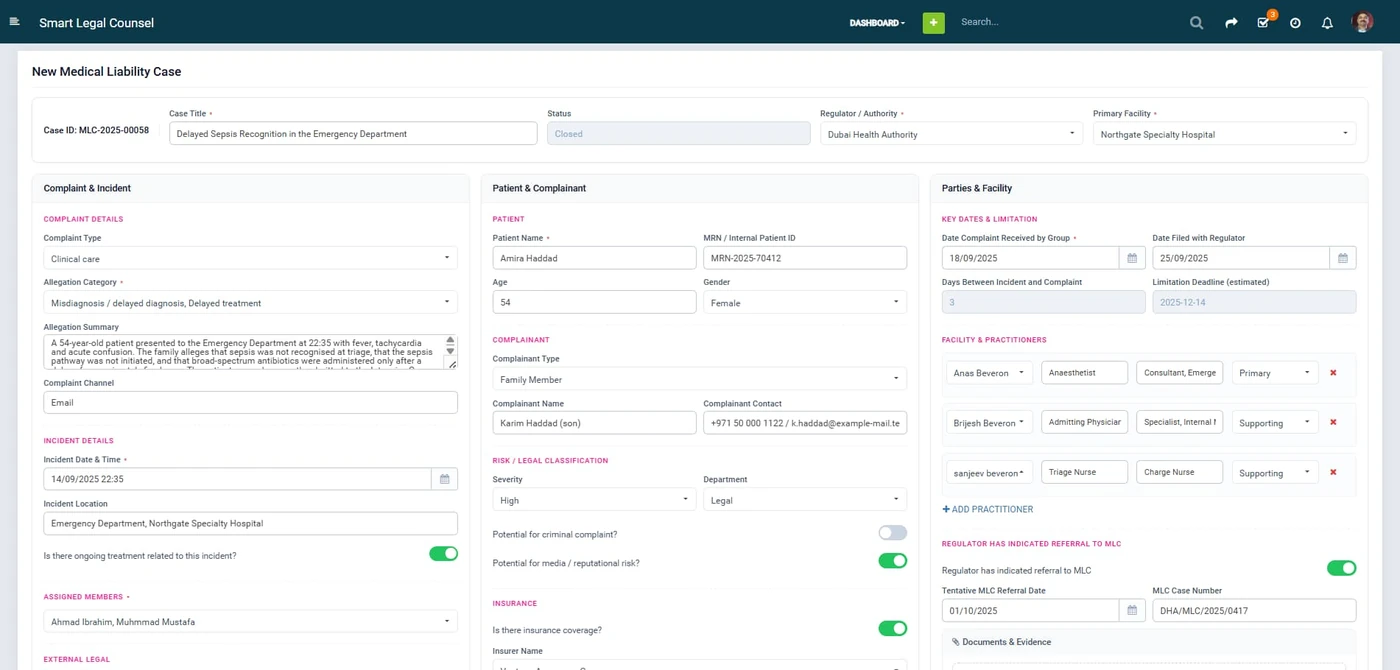Expand the Complaint Type dropdown
This screenshot has width=1400, height=670.
(250, 258)
